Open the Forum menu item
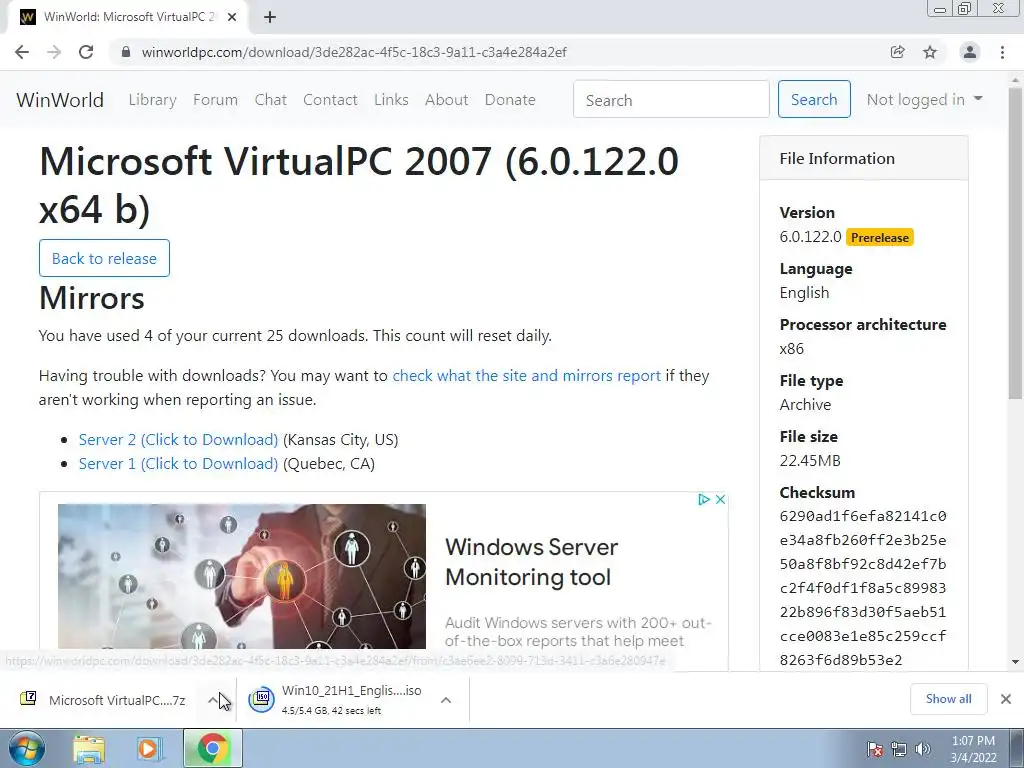Viewport: 1024px width, 768px height. (x=216, y=100)
